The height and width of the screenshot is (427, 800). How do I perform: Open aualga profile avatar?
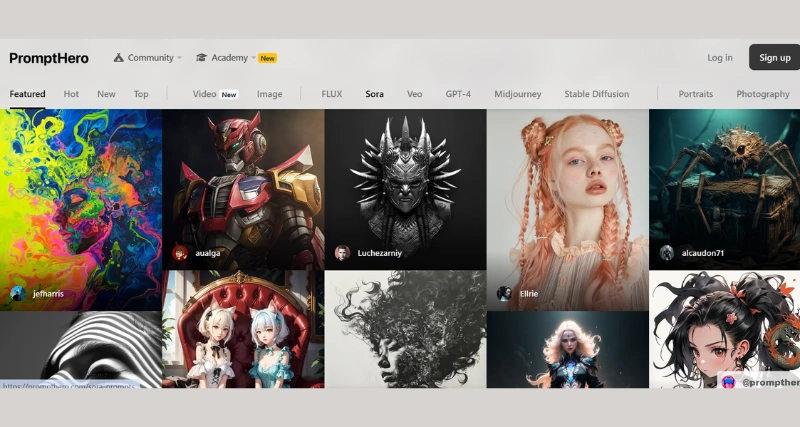coord(180,253)
